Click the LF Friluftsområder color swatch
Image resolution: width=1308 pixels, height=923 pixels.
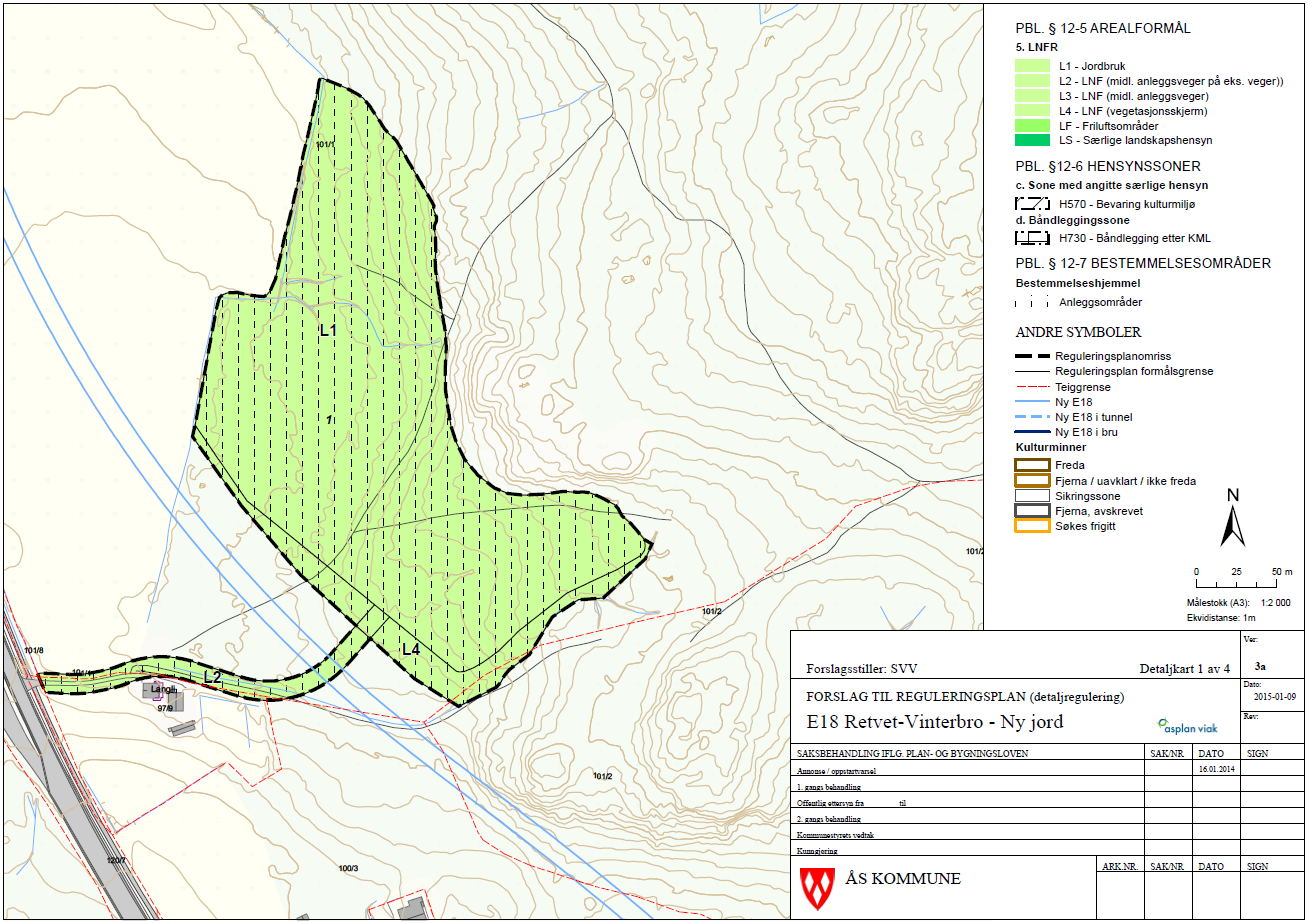(1031, 126)
